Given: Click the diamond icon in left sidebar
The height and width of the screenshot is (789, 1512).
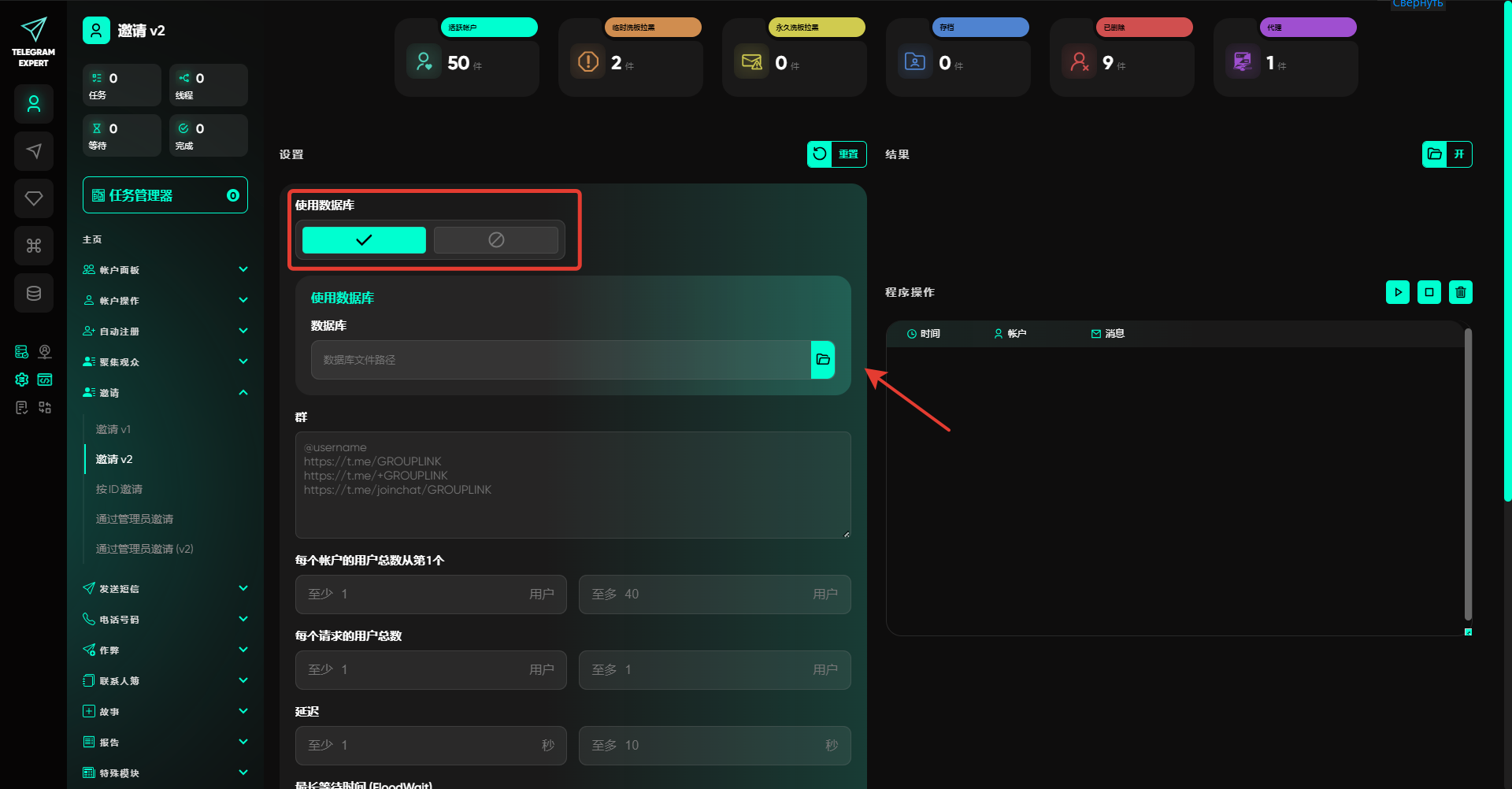Looking at the screenshot, I should coord(34,198).
